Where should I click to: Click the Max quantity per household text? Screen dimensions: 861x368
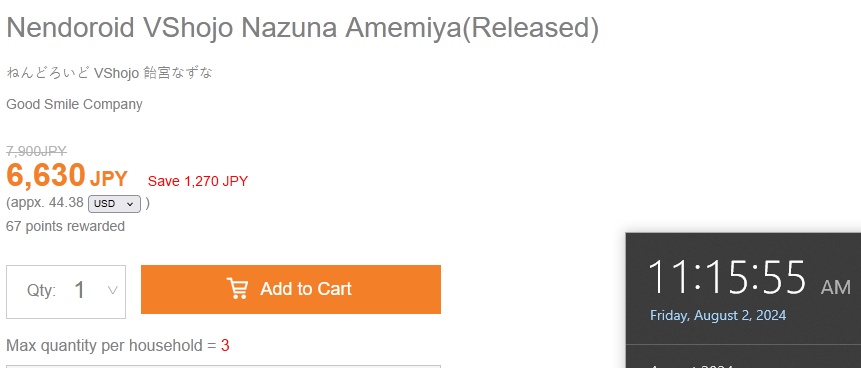coord(111,345)
